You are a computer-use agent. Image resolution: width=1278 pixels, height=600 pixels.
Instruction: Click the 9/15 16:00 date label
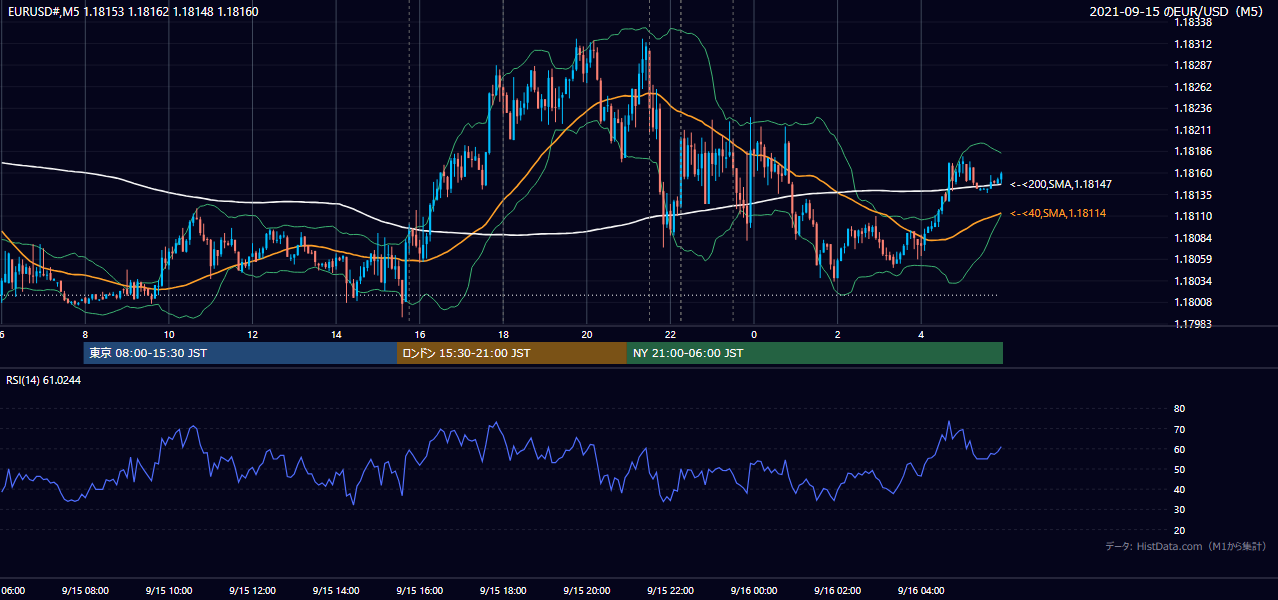(419, 591)
